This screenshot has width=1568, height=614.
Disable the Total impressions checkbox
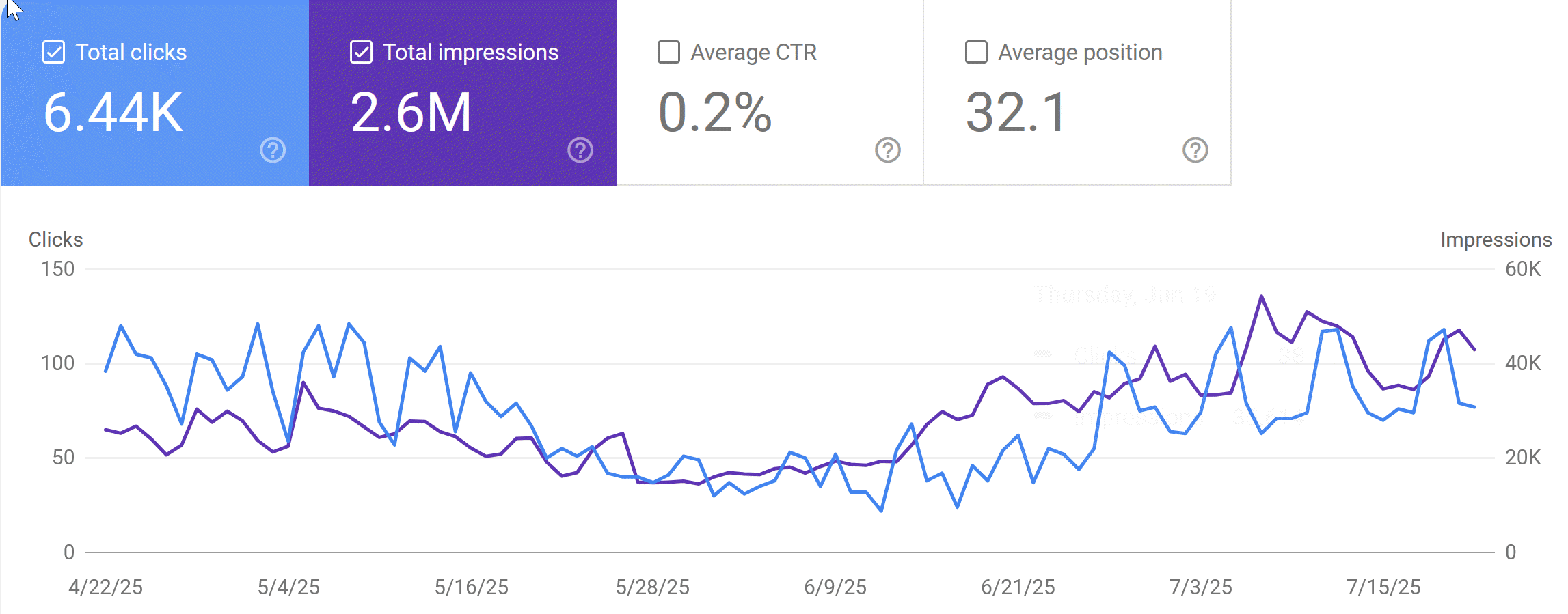tap(362, 53)
